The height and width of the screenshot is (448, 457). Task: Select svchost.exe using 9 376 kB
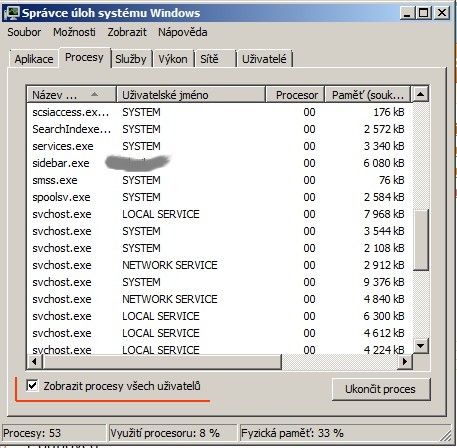(x=219, y=282)
